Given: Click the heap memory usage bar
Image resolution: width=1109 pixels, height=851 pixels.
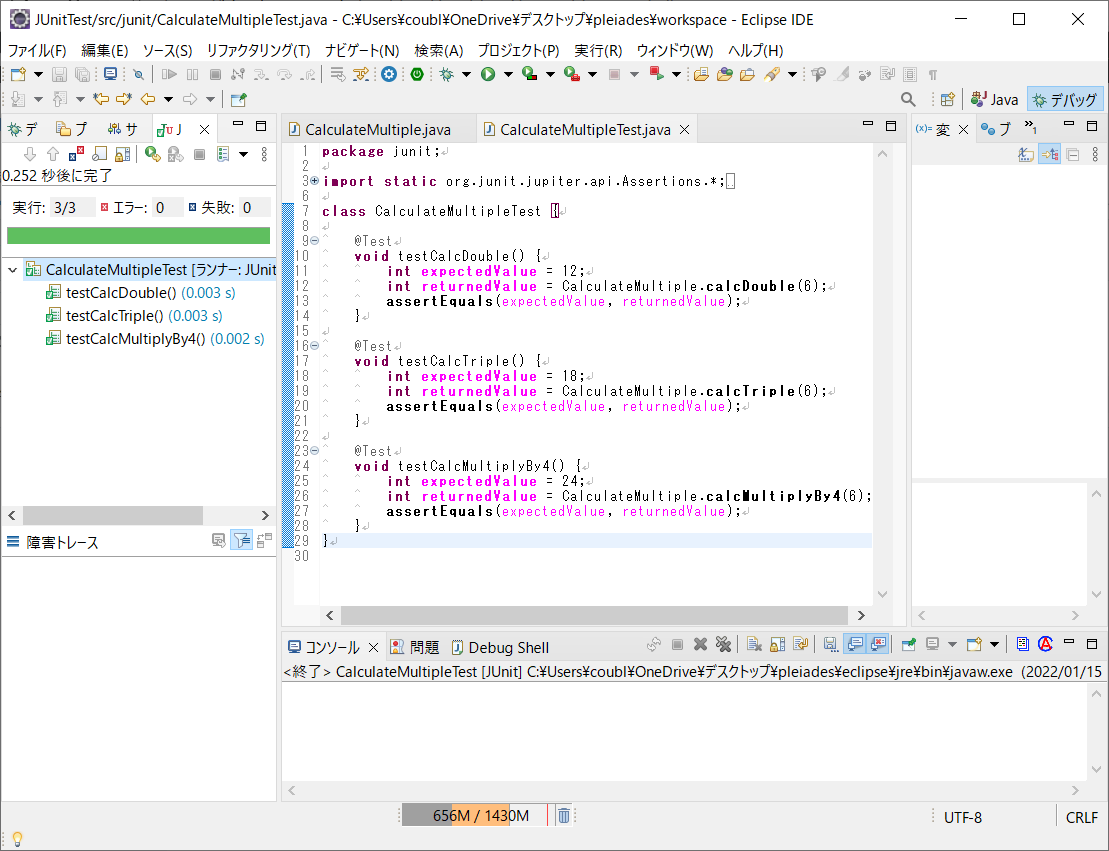Looking at the screenshot, I should [475, 816].
